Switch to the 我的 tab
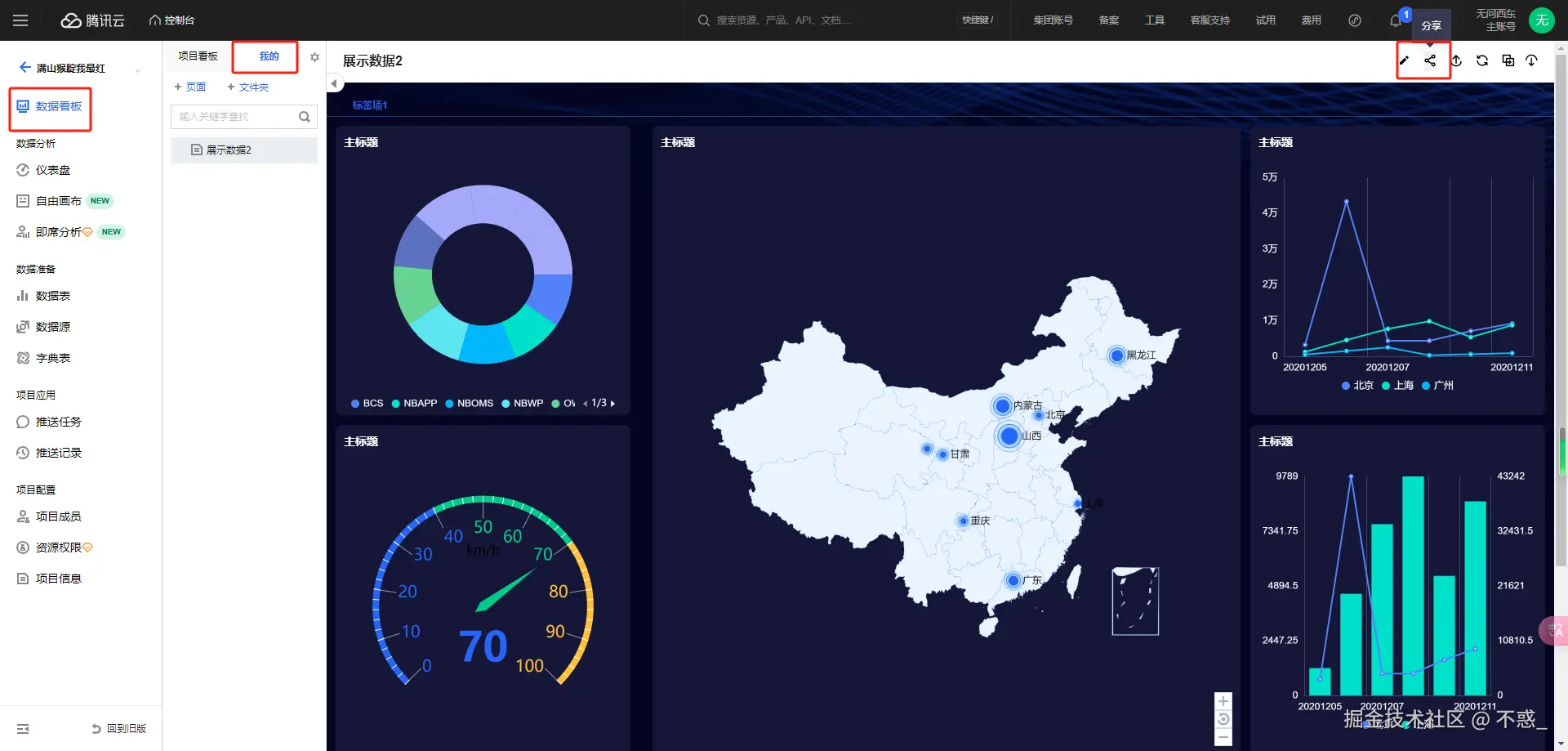This screenshot has width=1568, height=751. [269, 56]
